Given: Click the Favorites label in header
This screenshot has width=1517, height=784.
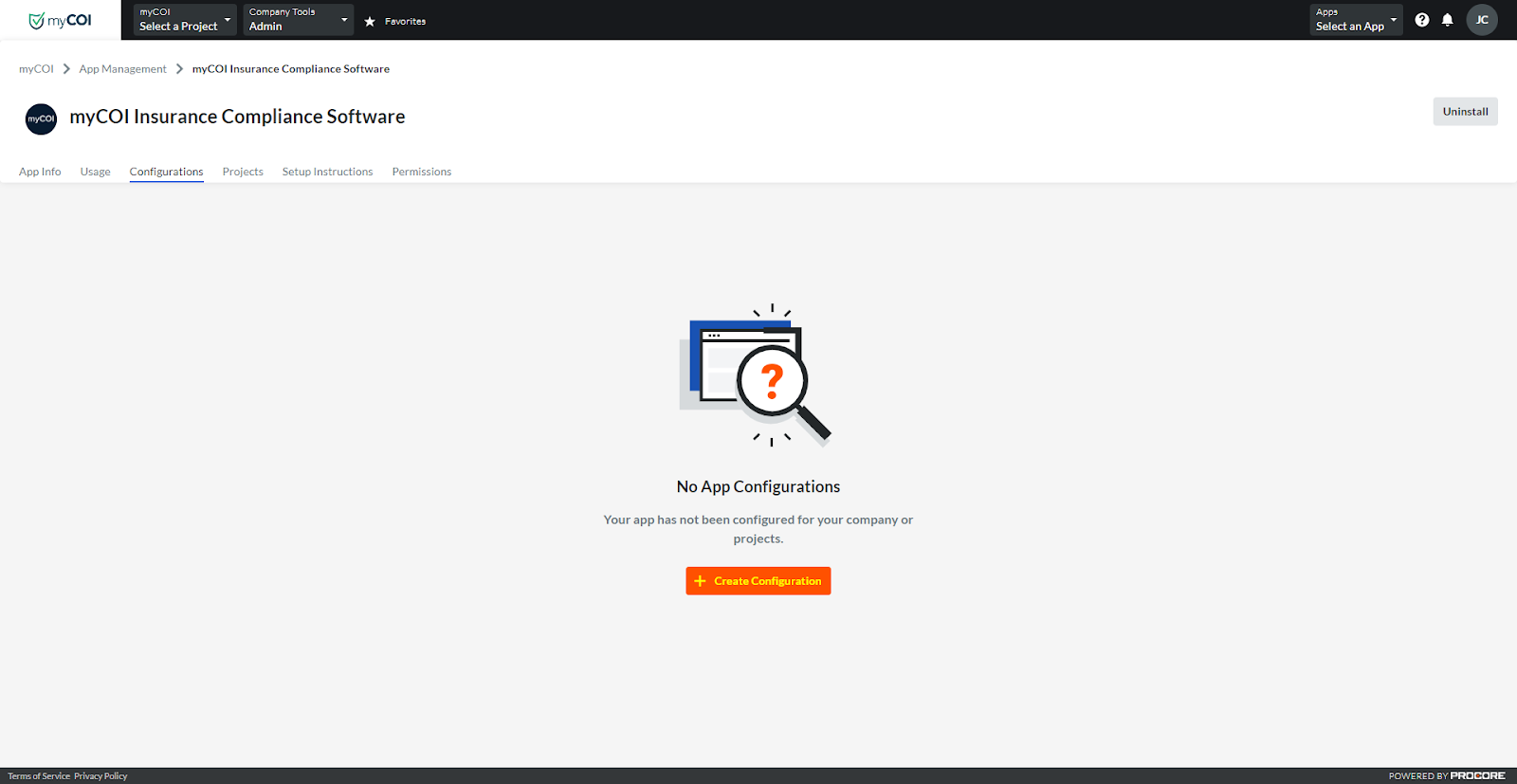Looking at the screenshot, I should (405, 21).
